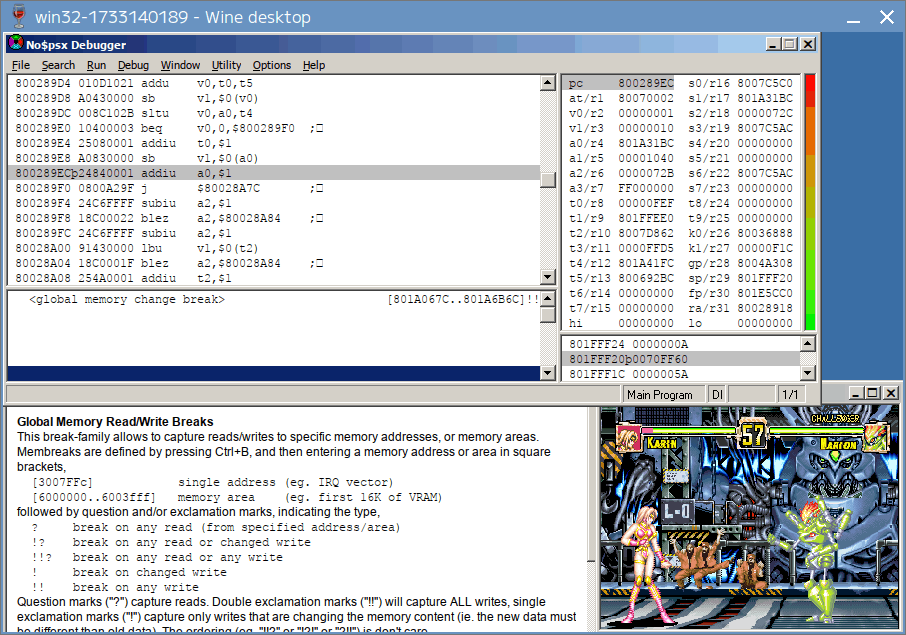This screenshot has height=635, width=906.
Task: Minimize the game display window
Action: (856, 393)
